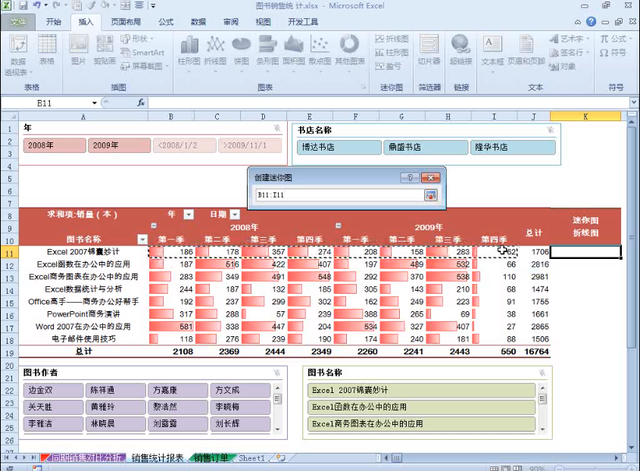Open the Name Box dropdown arrow
The height and width of the screenshot is (471, 640).
(x=94, y=103)
